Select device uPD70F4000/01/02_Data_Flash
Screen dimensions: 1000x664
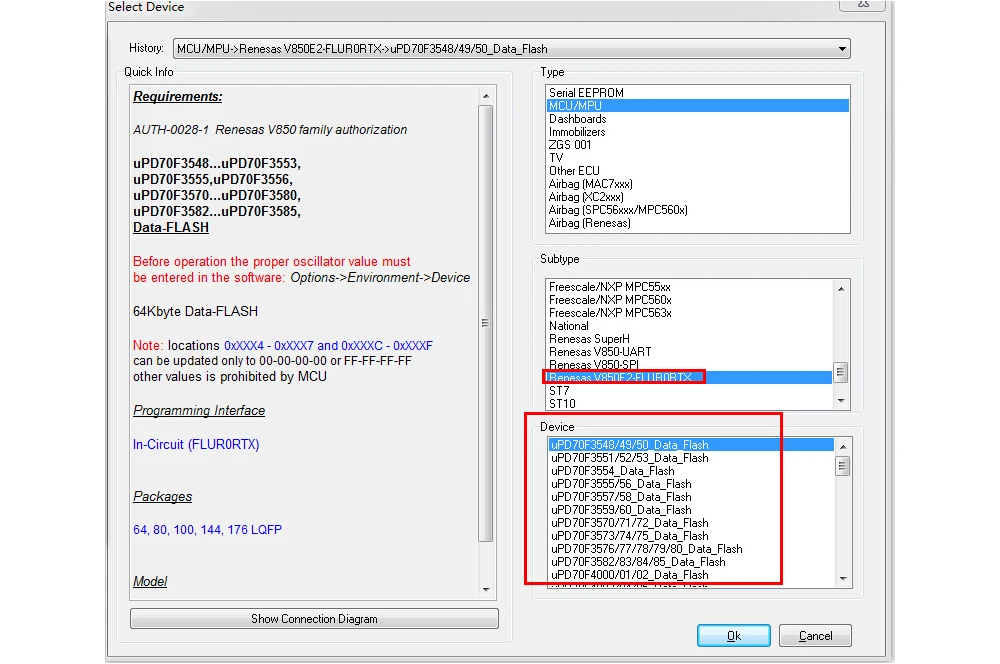691,575
